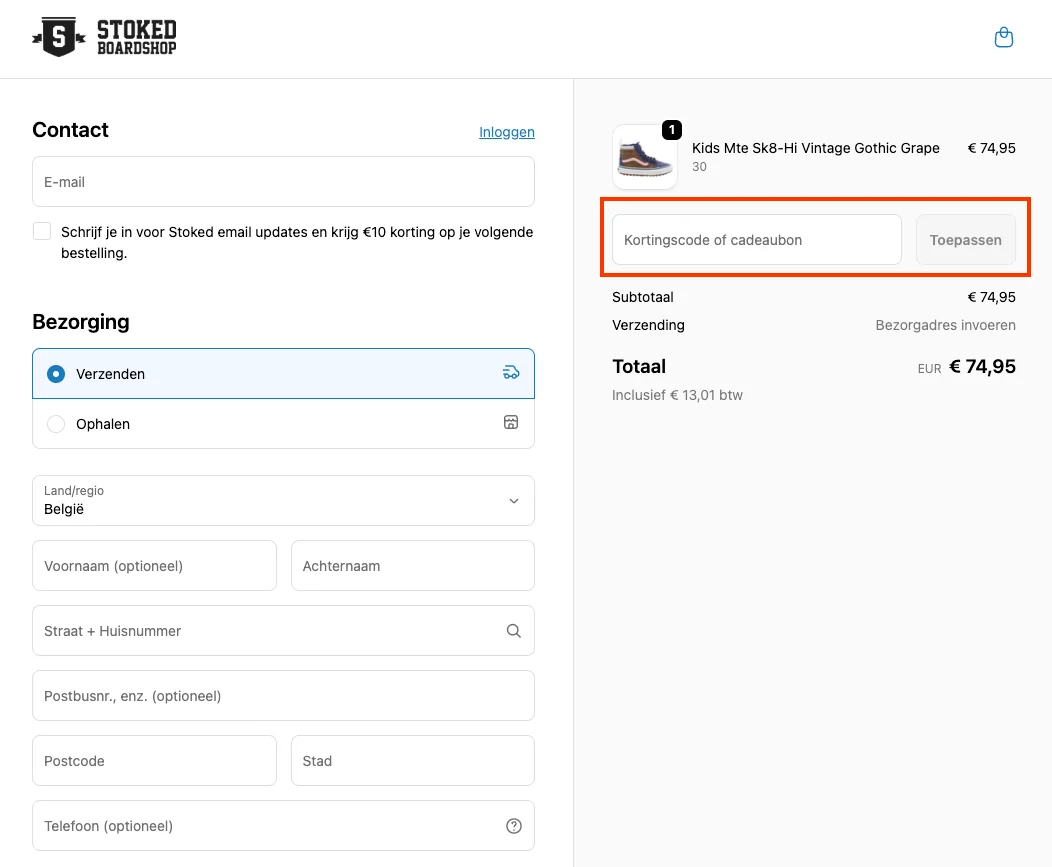
Task: Click the search magnifier in street field
Action: (x=513, y=631)
